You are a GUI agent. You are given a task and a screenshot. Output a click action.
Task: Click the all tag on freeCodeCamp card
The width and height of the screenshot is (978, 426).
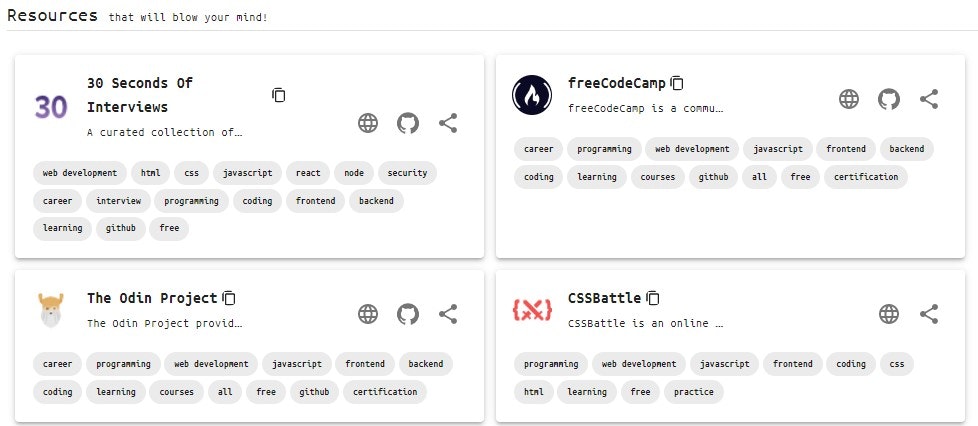(759, 177)
